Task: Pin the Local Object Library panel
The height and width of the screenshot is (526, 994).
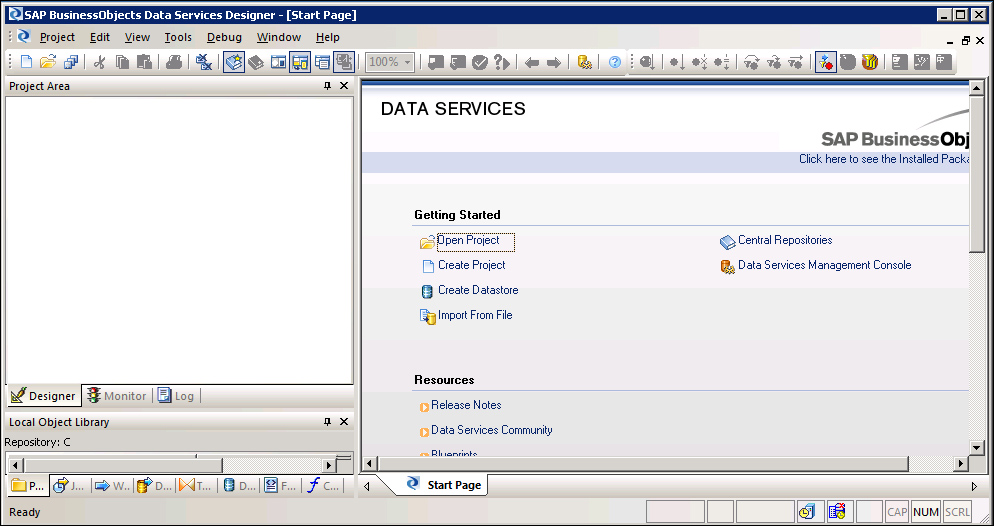Action: pyautogui.click(x=328, y=421)
